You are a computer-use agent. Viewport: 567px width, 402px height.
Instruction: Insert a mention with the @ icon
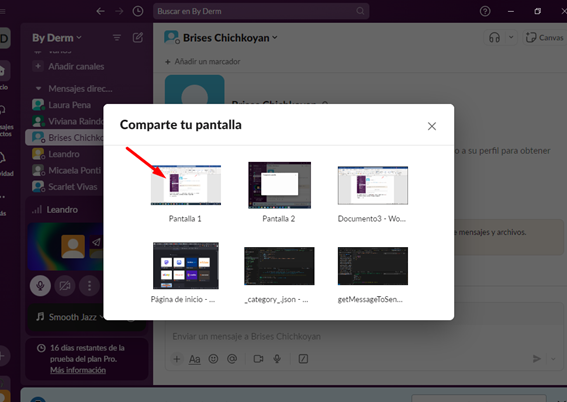point(232,359)
